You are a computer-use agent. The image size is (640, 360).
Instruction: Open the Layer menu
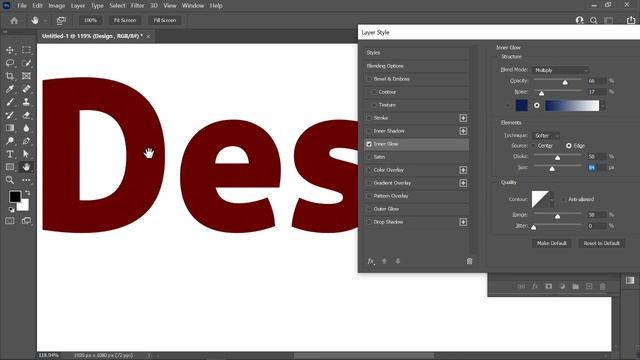click(x=78, y=6)
